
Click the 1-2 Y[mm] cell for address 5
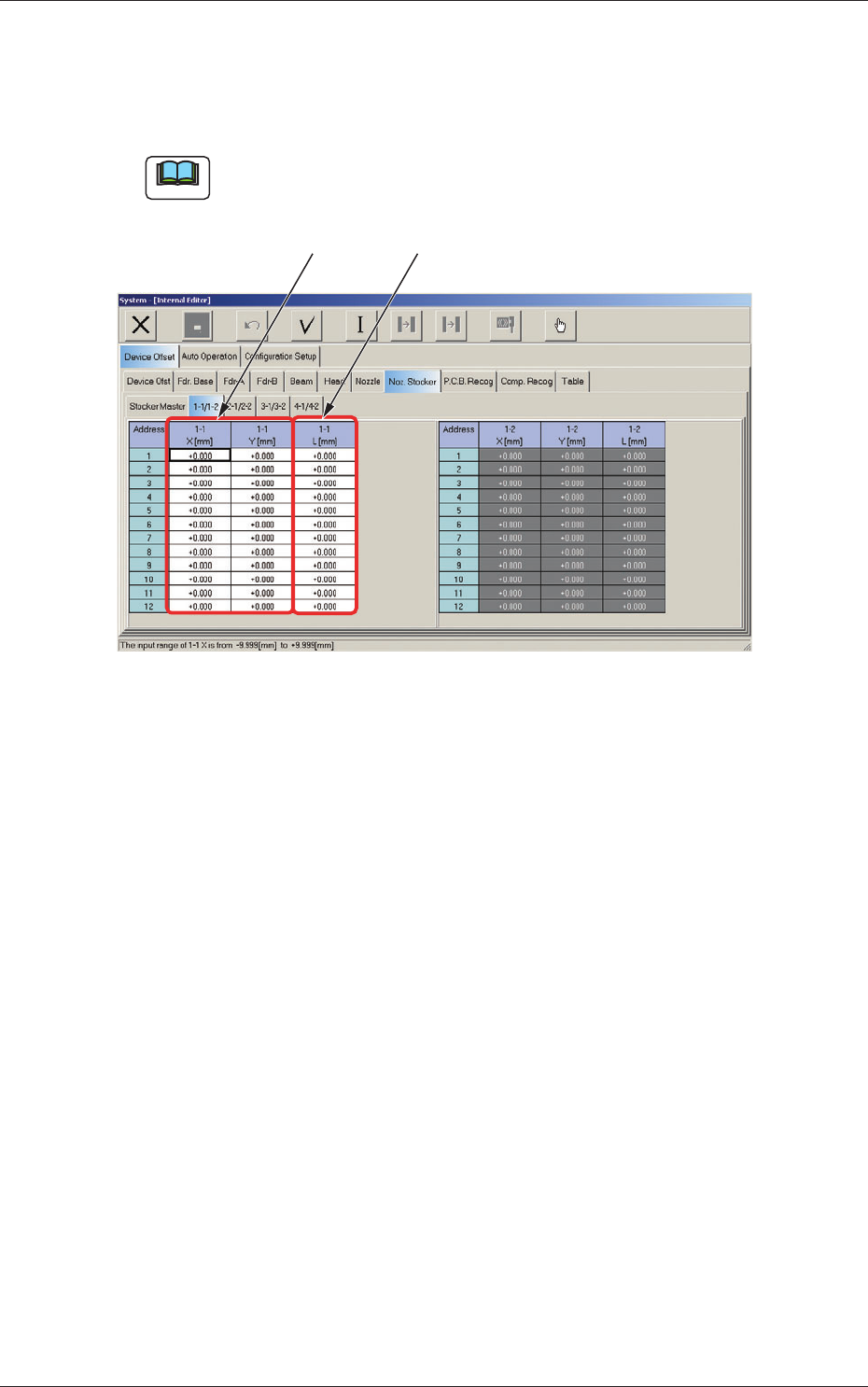click(x=572, y=511)
